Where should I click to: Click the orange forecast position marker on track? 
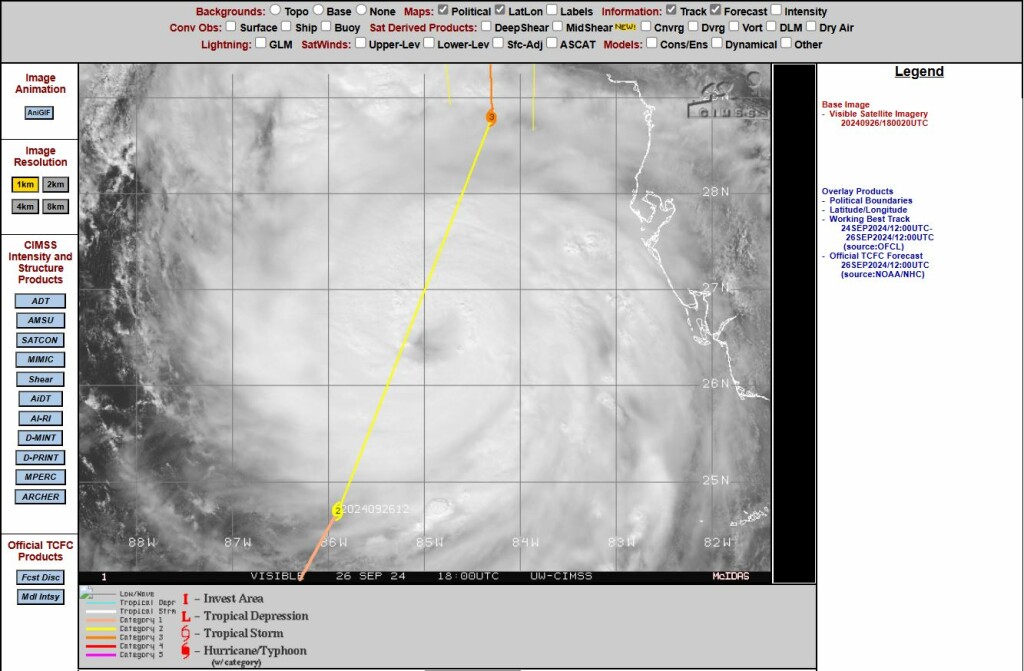tap(491, 117)
